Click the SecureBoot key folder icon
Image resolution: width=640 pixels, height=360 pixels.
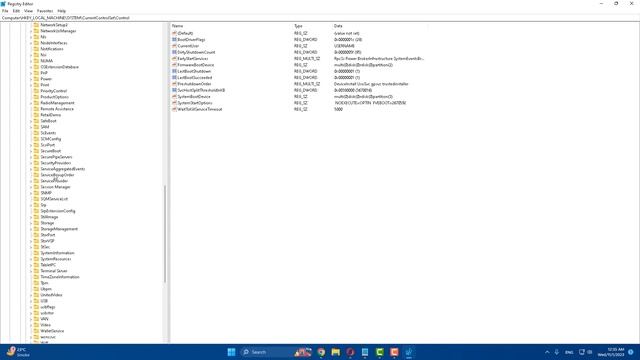tap(36, 151)
